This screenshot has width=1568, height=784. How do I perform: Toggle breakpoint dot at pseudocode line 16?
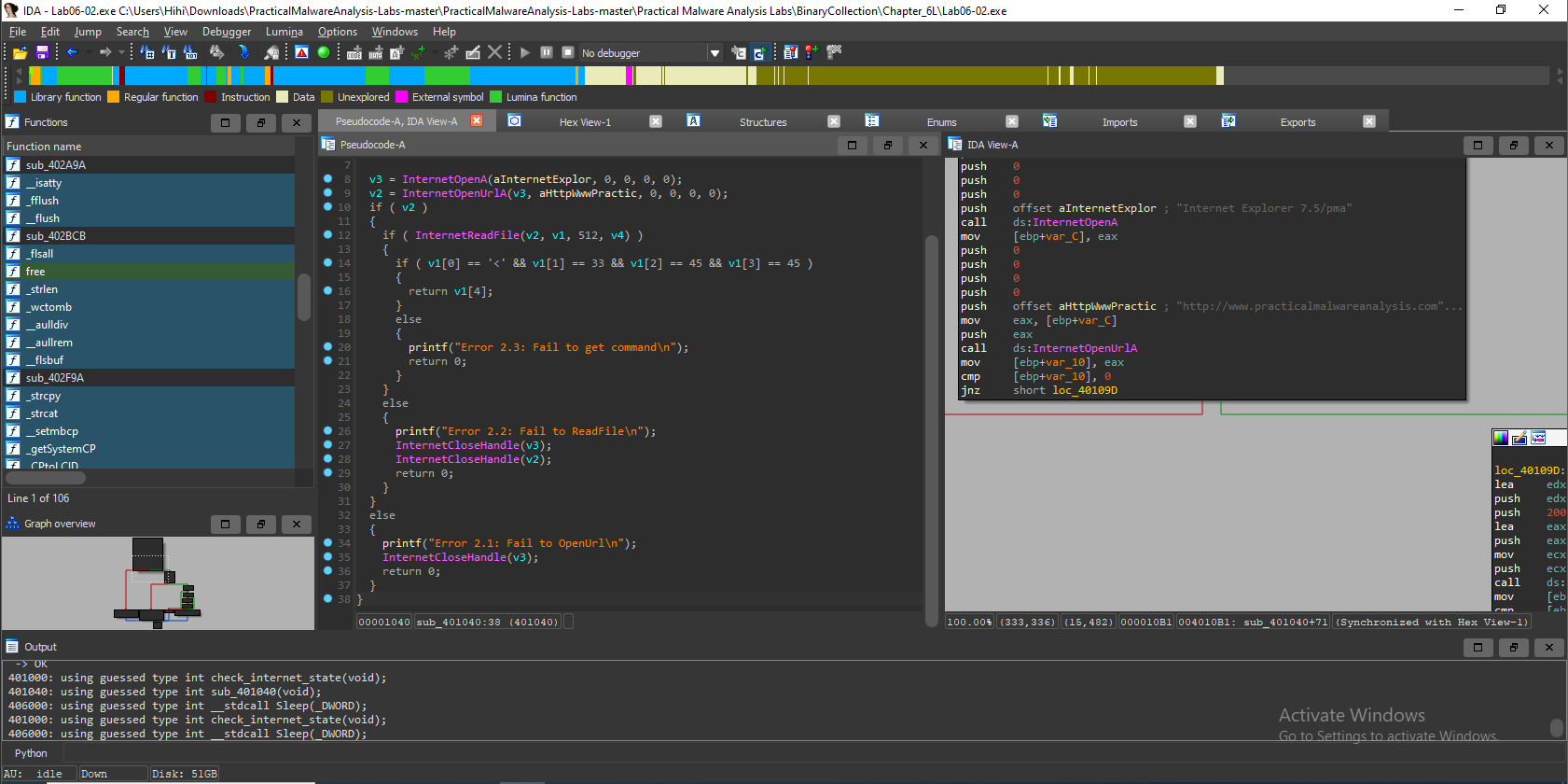click(x=327, y=291)
